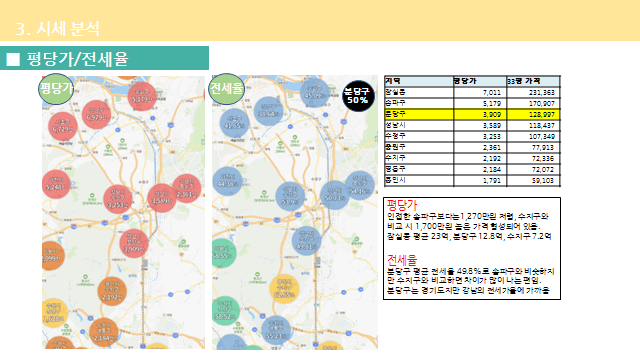
Task: Click the 잠실동 row in the table
Action: (472, 92)
